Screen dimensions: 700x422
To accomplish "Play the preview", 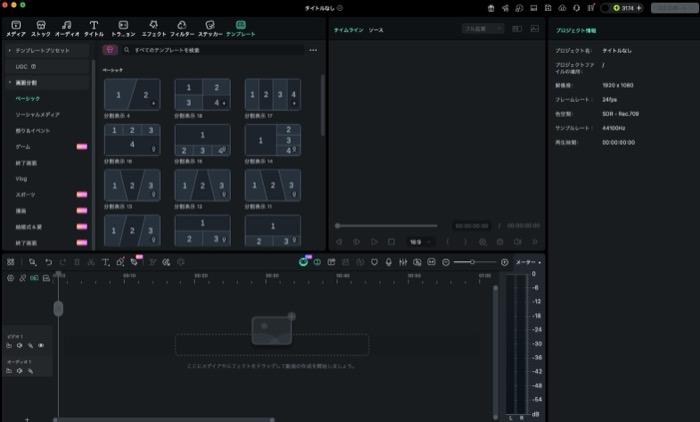I will (x=374, y=242).
